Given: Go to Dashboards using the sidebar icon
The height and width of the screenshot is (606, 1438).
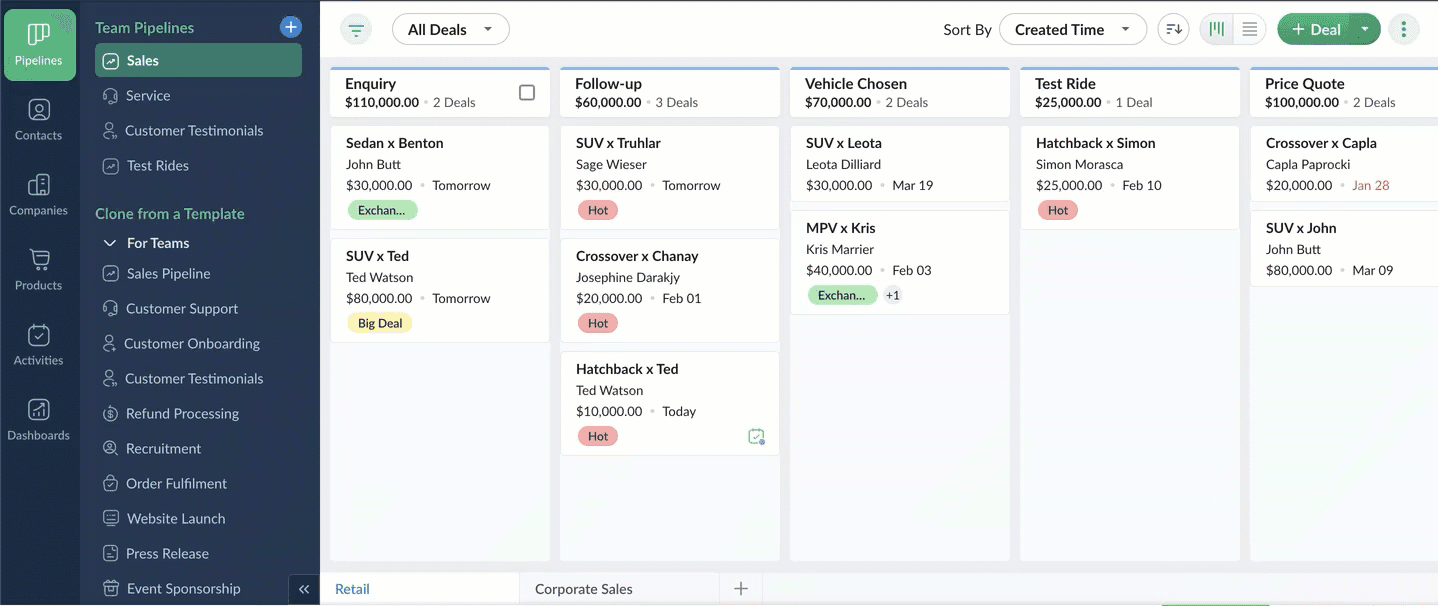Looking at the screenshot, I should tap(39, 418).
